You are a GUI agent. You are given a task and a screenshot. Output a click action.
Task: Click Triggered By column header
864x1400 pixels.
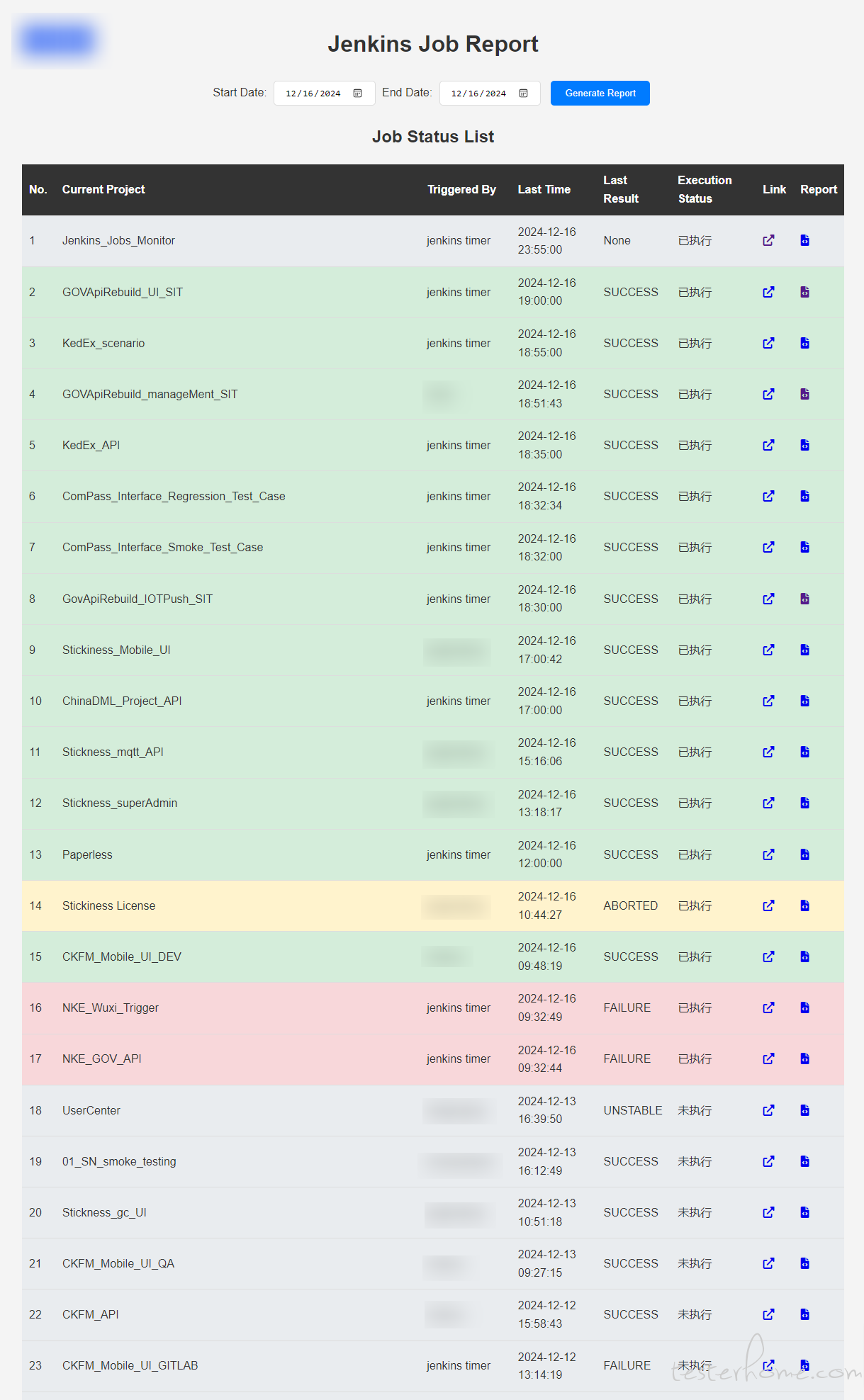tap(461, 189)
